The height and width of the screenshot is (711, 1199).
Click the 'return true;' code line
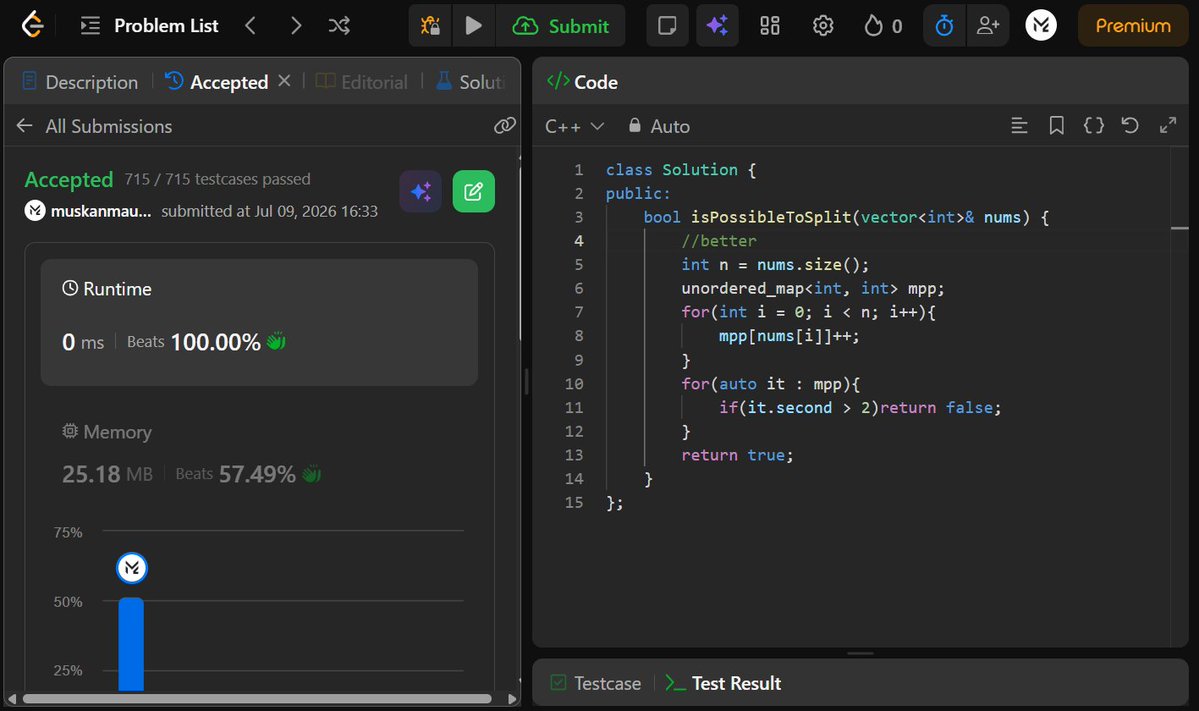[x=737, y=455]
